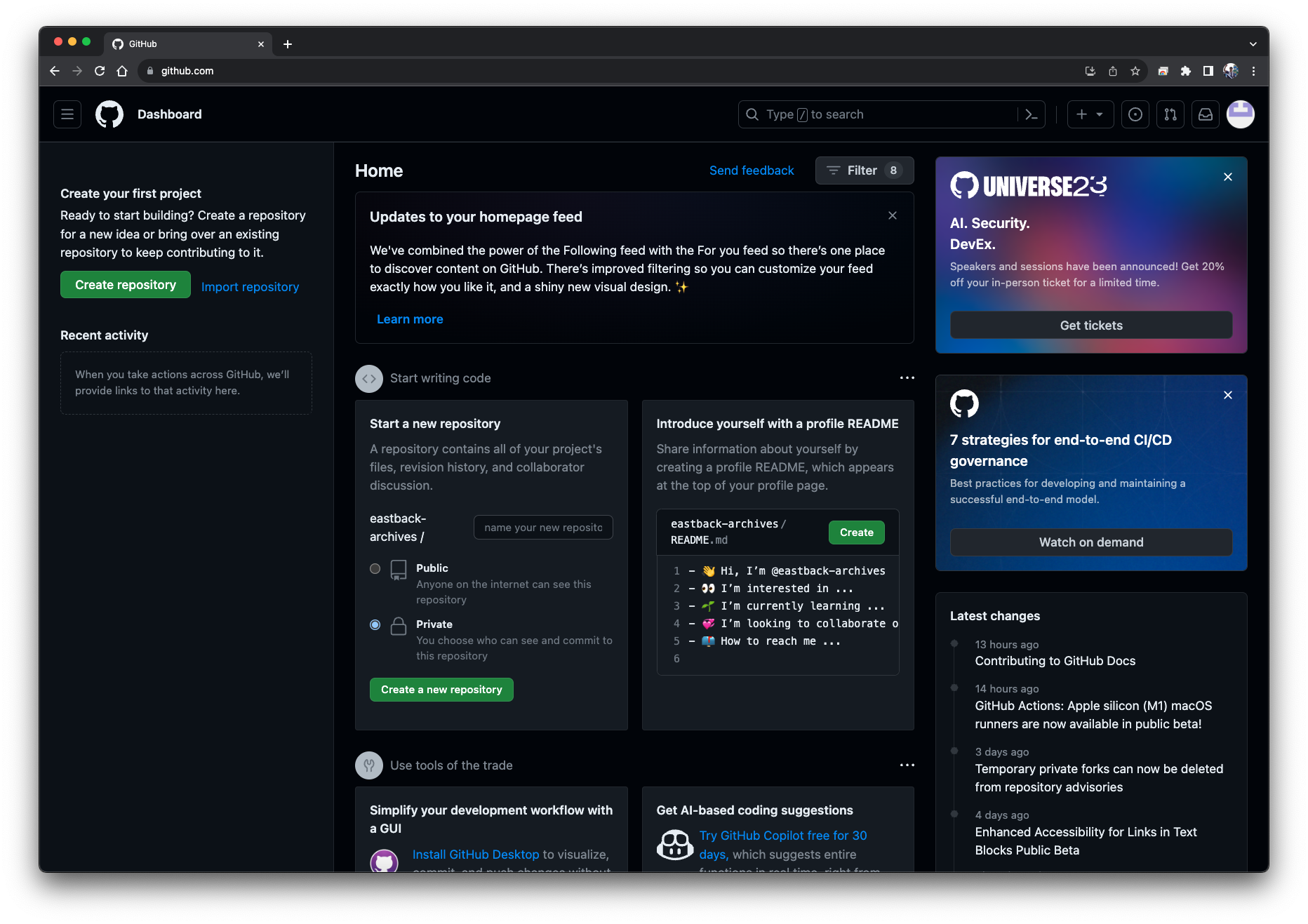Click Create a new repository button
Image resolution: width=1308 pixels, height=924 pixels.
click(x=441, y=690)
